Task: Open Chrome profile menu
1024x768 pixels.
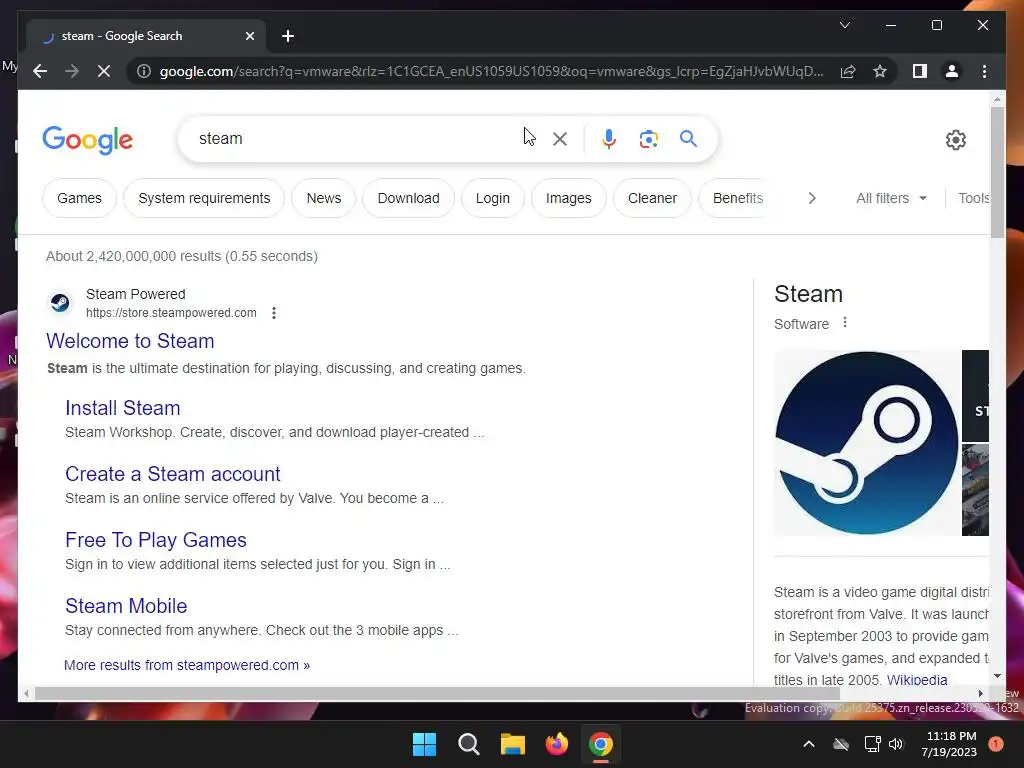Action: coord(952,71)
